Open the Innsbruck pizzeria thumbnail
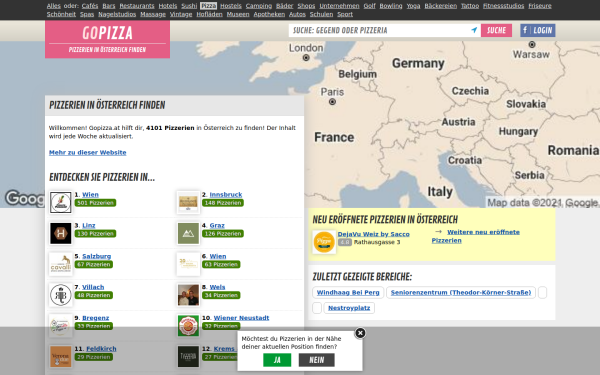This screenshot has width=600, height=375. pyautogui.click(x=188, y=202)
